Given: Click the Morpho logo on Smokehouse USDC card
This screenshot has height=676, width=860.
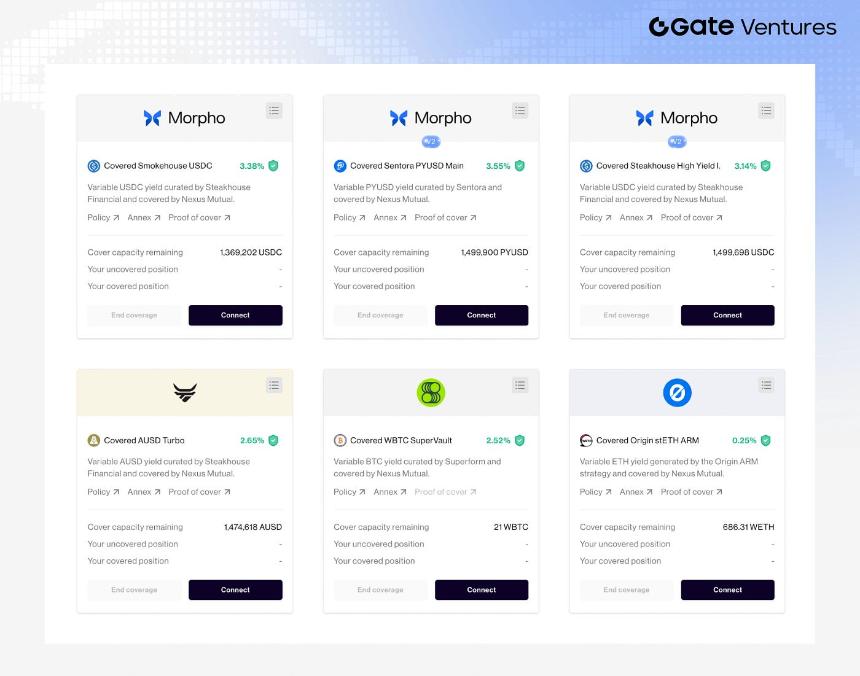Looking at the screenshot, I should [184, 118].
